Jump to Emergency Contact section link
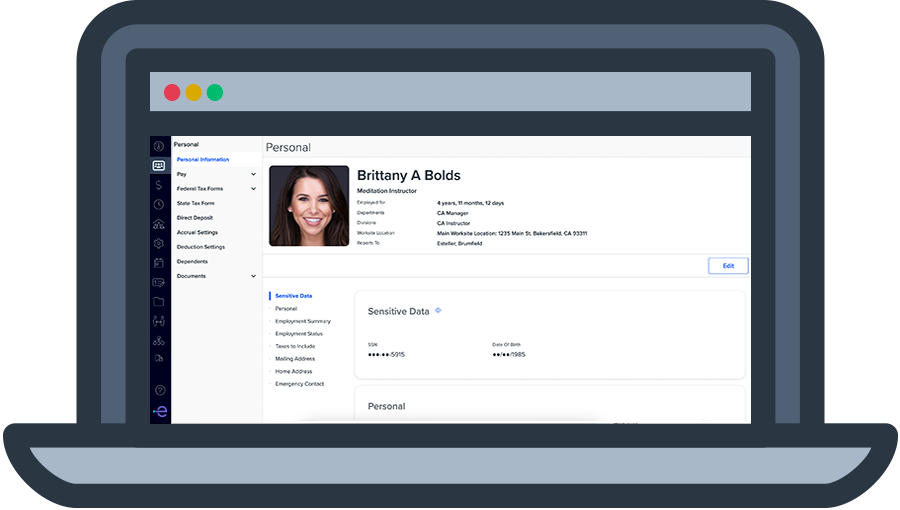The height and width of the screenshot is (510, 900). click(300, 384)
